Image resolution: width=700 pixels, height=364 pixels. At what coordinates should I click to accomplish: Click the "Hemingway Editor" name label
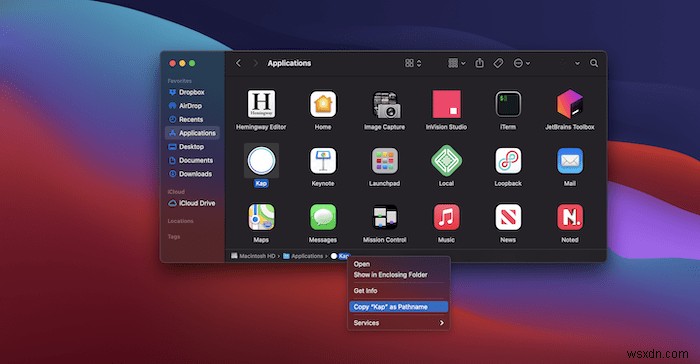pos(261,127)
